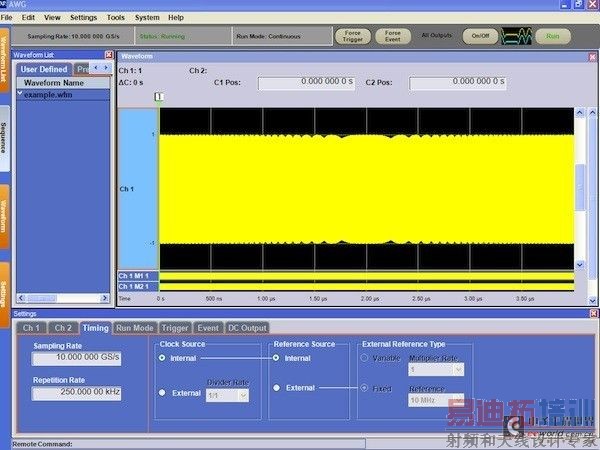This screenshot has height=450, width=600.
Task: Click the Run button
Action: click(552, 36)
